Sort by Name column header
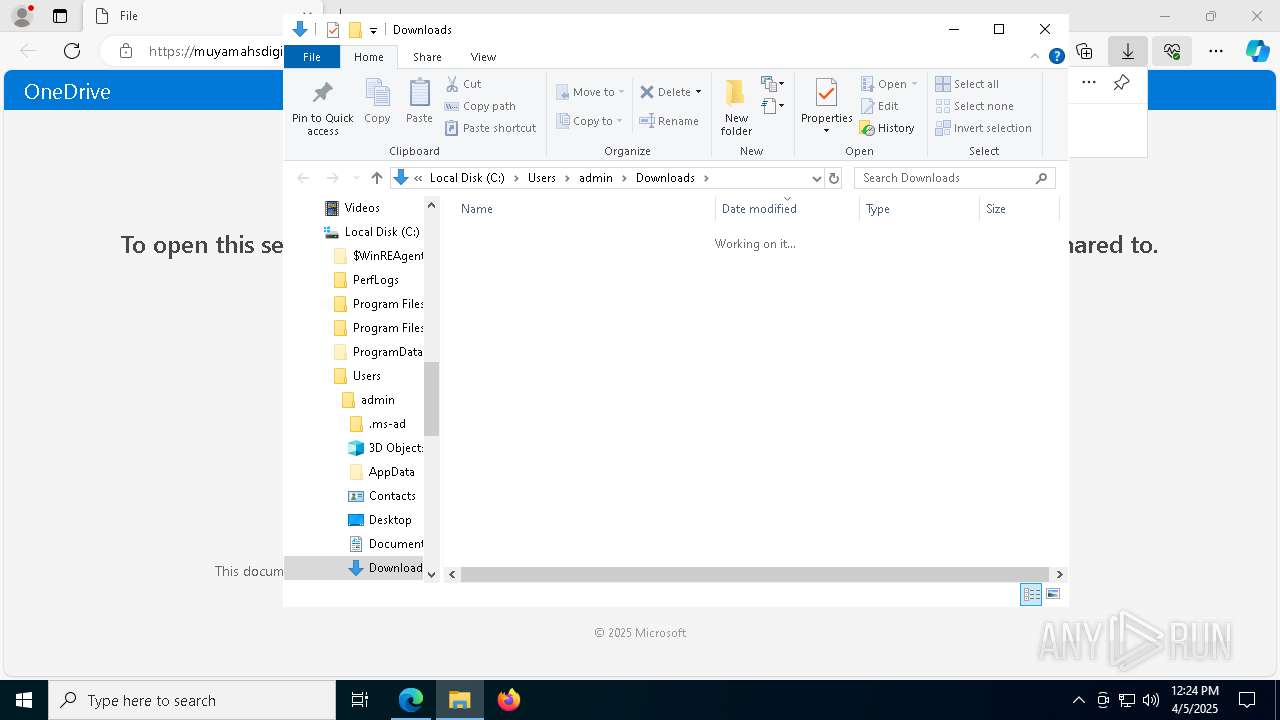The width and height of the screenshot is (1280, 720). click(x=585, y=209)
